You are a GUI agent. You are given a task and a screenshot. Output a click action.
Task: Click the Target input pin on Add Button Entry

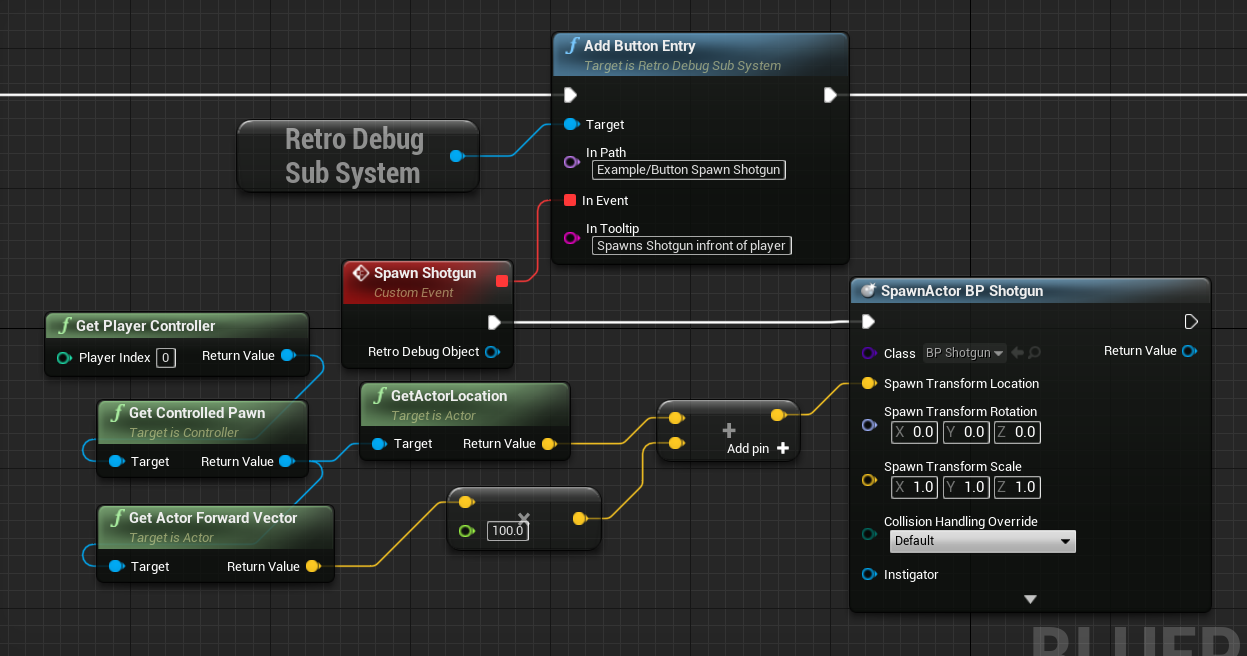[x=569, y=124]
